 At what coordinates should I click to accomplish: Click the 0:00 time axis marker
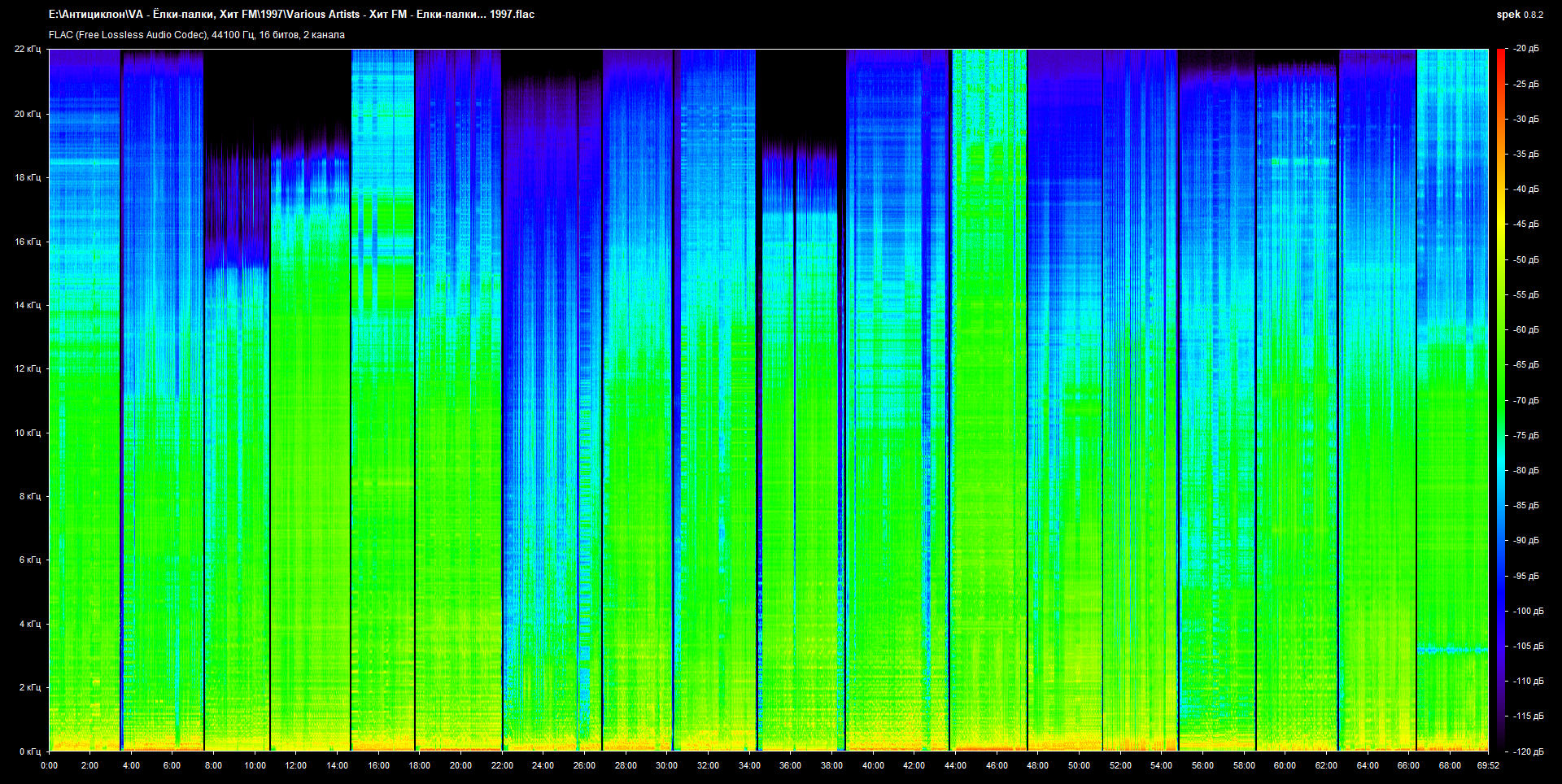(x=49, y=765)
